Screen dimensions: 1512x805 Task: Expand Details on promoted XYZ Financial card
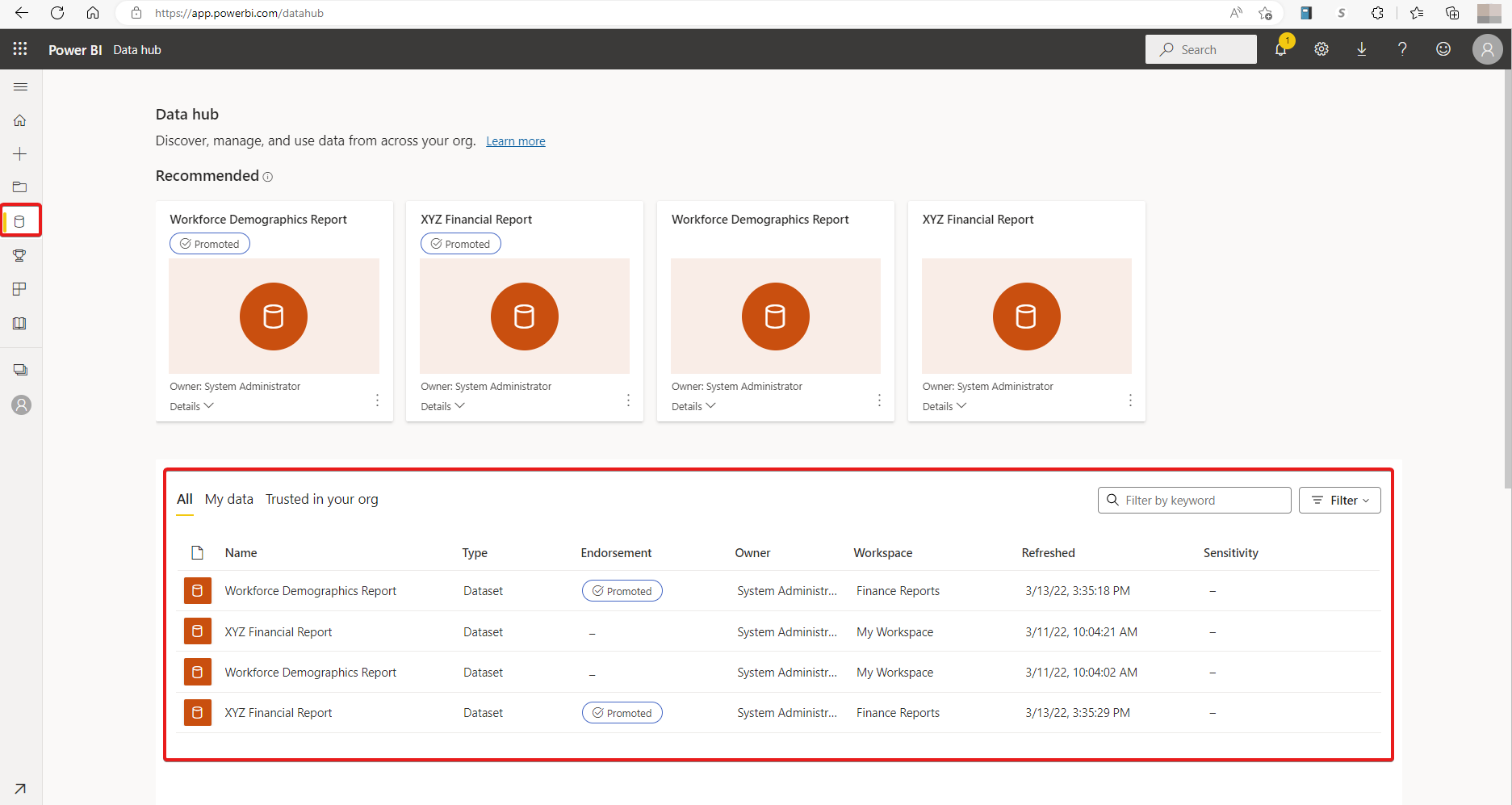[x=442, y=406]
